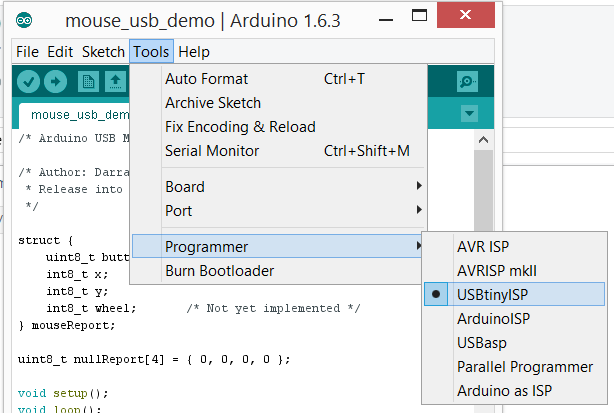Expand the Port submenu

(279, 211)
